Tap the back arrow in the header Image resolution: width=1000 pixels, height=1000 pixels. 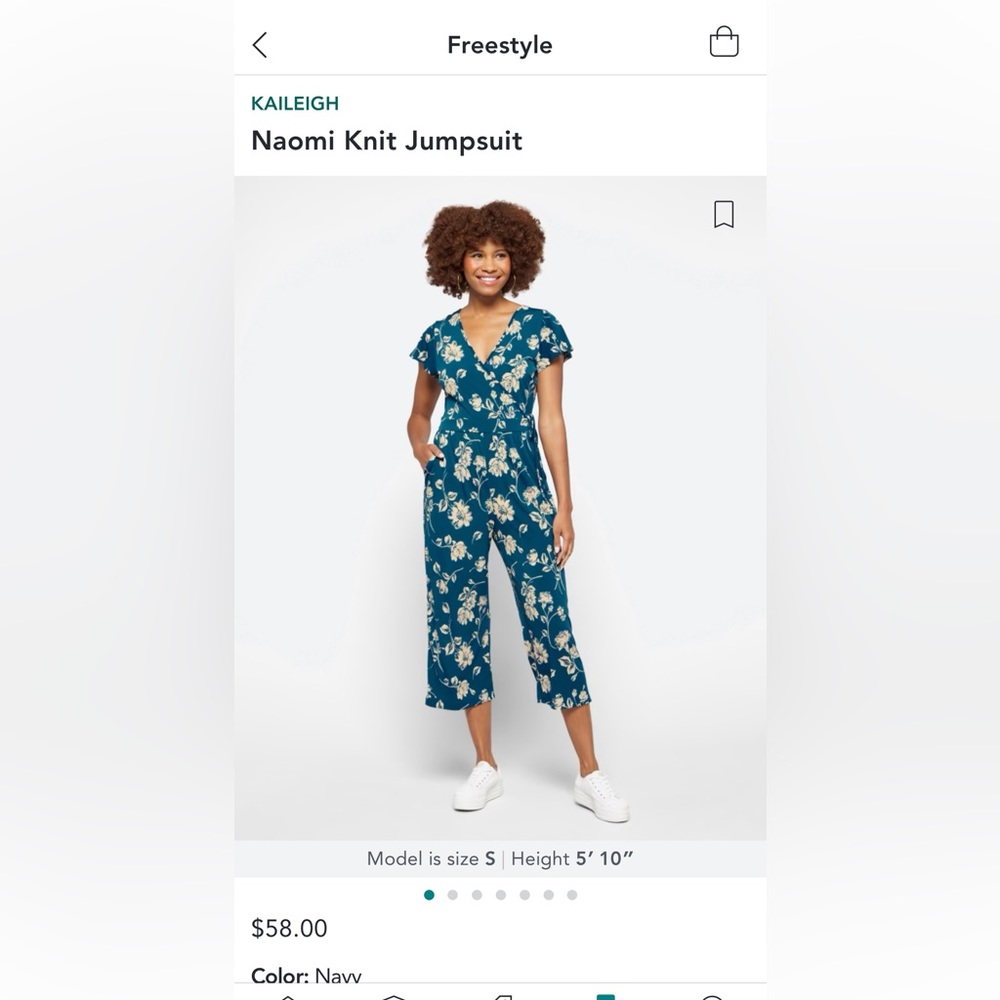[260, 45]
